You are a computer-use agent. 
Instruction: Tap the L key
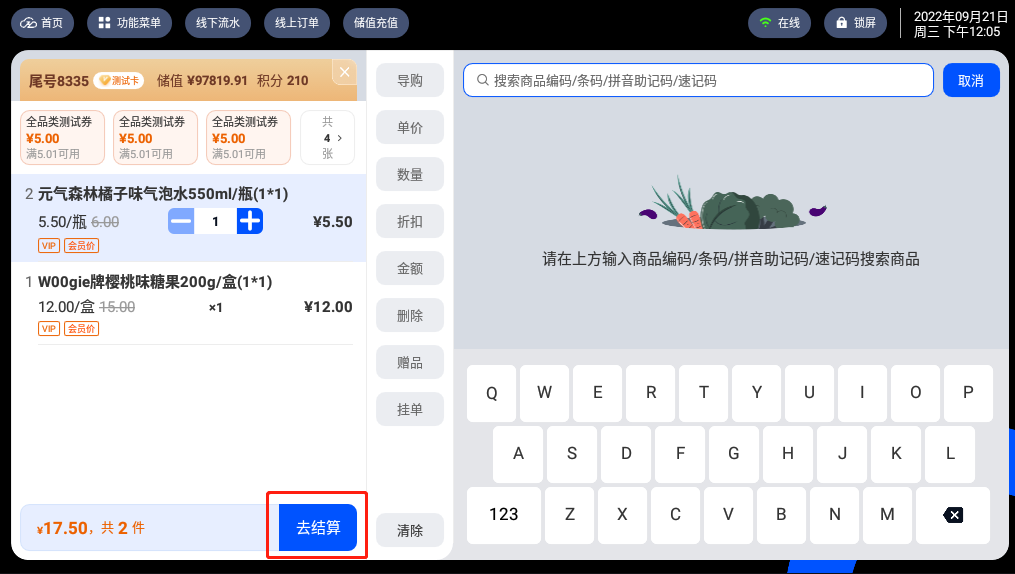(950, 454)
